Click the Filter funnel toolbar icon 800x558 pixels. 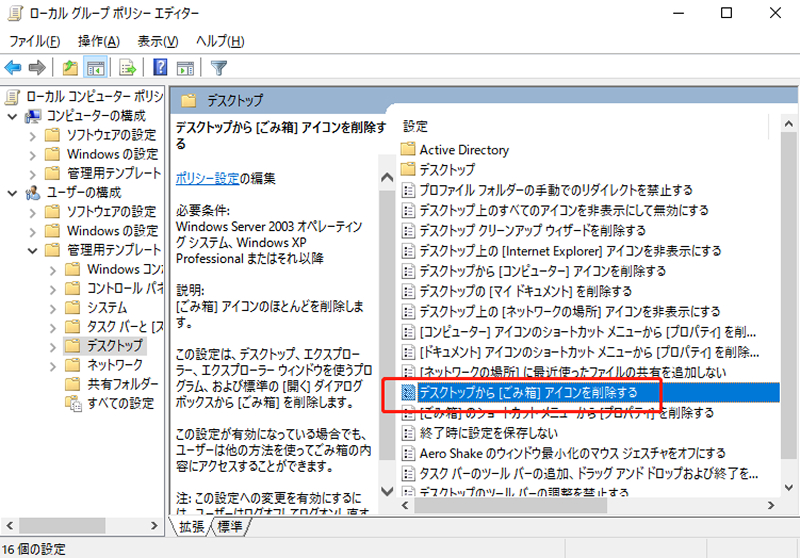[x=219, y=68]
